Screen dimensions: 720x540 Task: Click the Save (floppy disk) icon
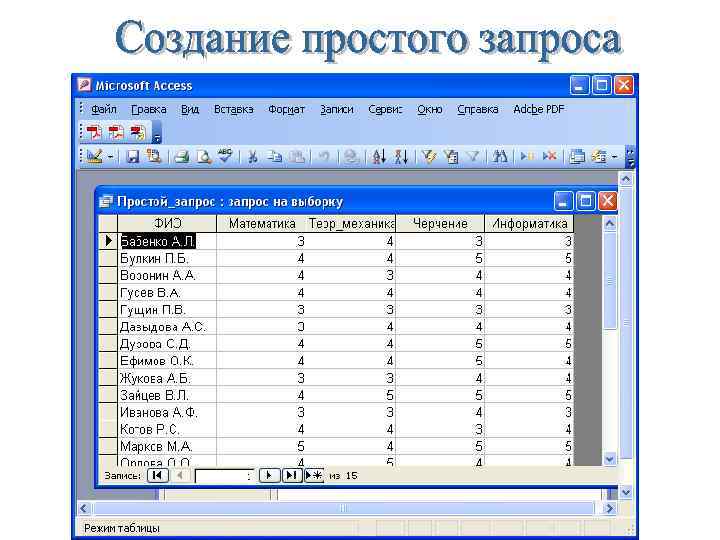pyautogui.click(x=133, y=157)
